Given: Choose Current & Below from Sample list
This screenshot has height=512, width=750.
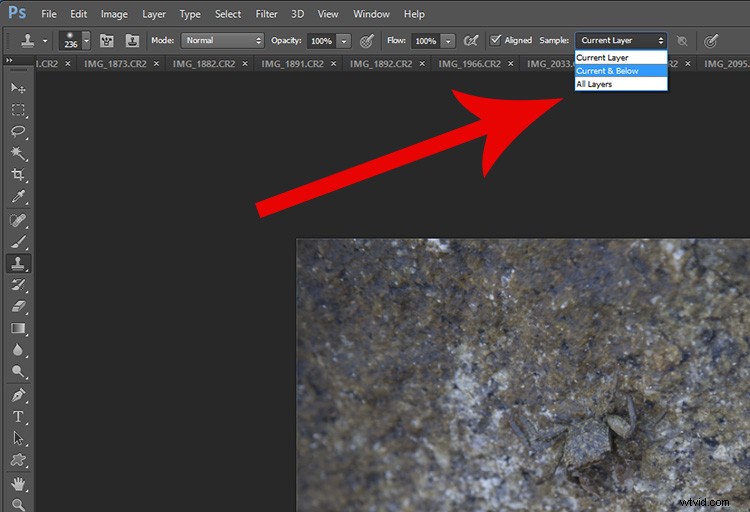Looking at the screenshot, I should tap(621, 71).
